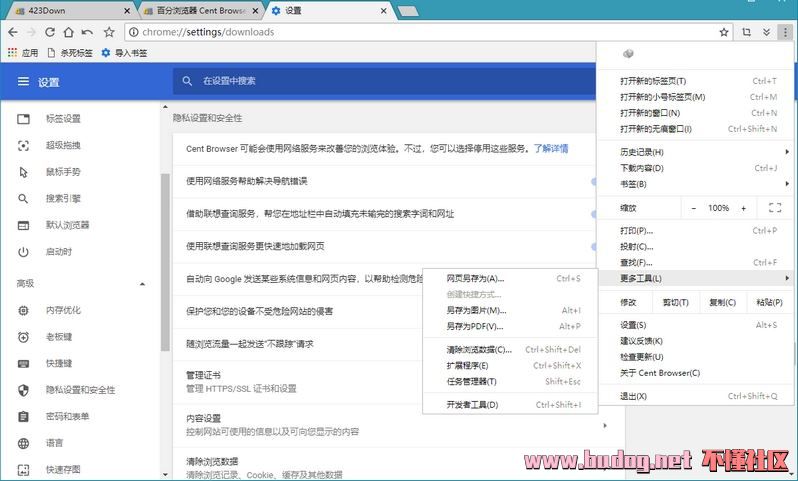Close the 设置 tab
The width and height of the screenshot is (798, 481).
pos(383,10)
